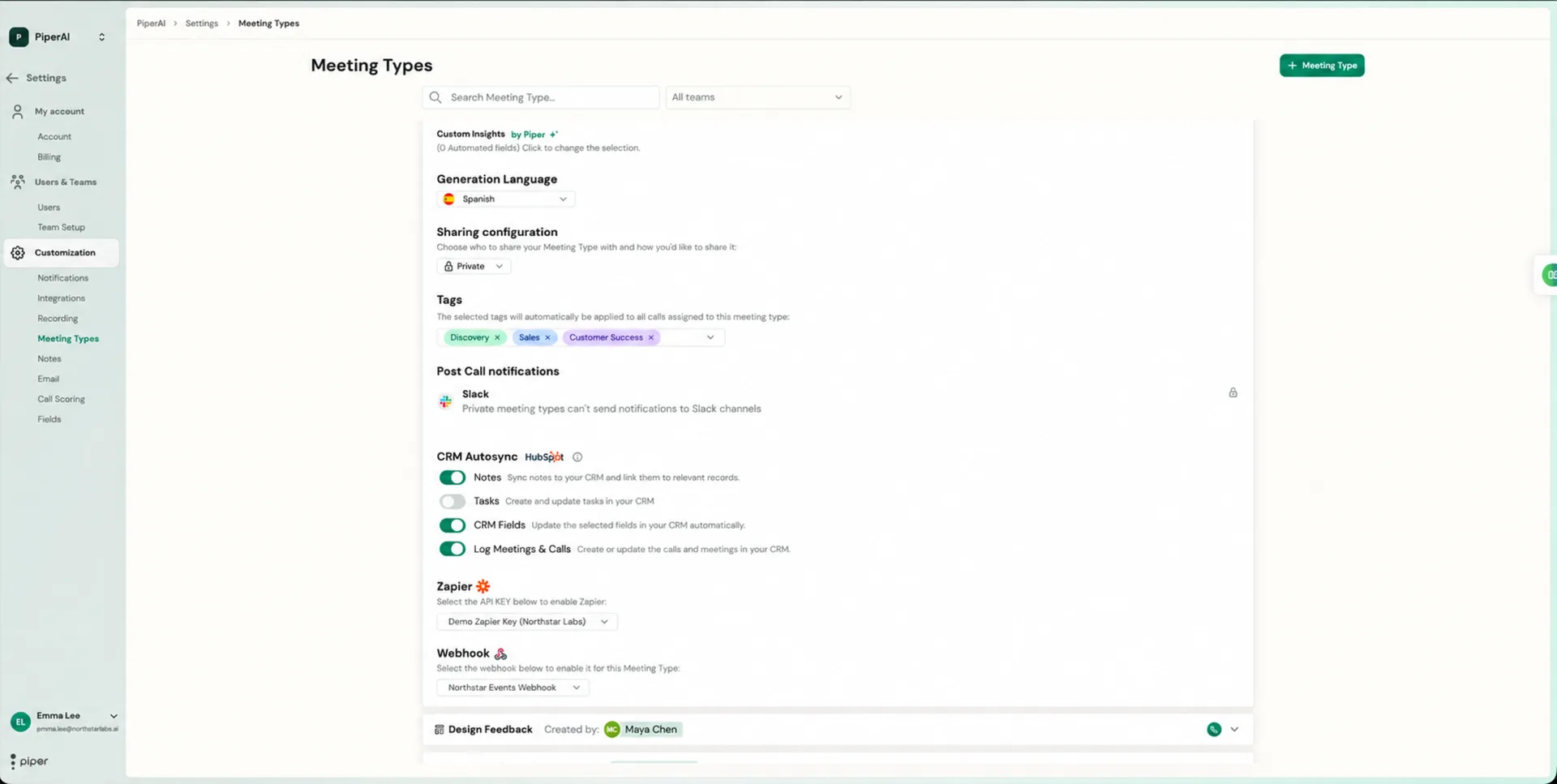Open Integrations settings

61,298
